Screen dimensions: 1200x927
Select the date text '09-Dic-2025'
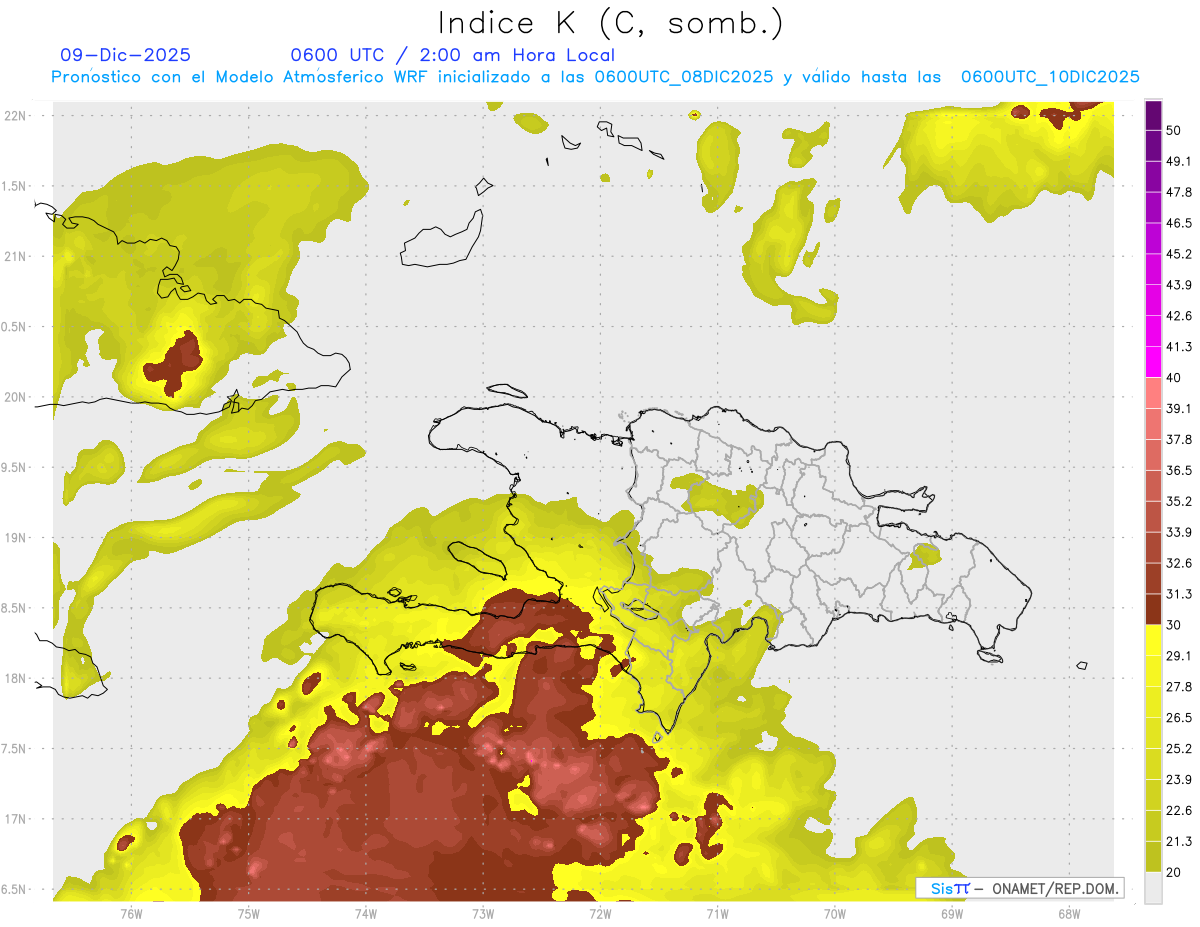tap(125, 55)
